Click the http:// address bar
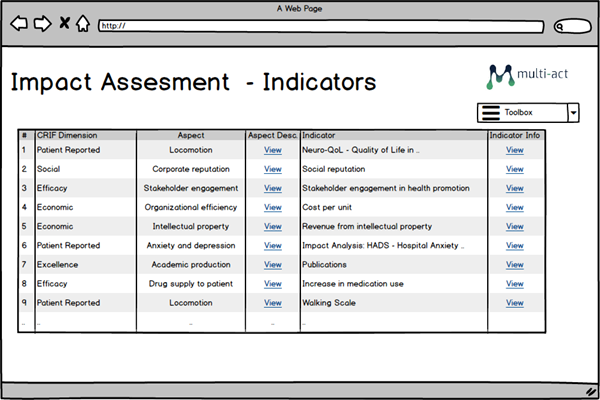This screenshot has width=600, height=400. pos(320,26)
